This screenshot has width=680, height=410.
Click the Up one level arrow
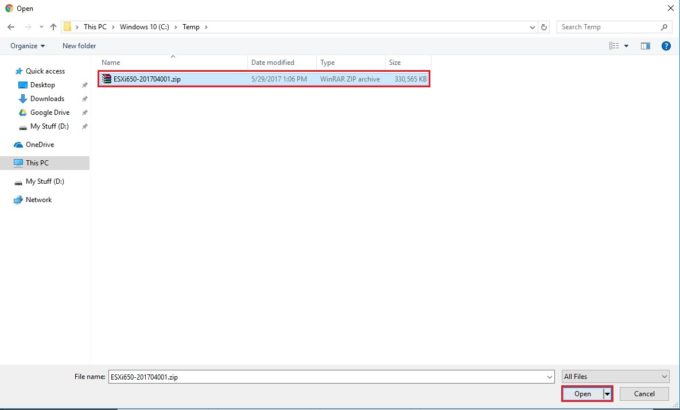[x=53, y=27]
